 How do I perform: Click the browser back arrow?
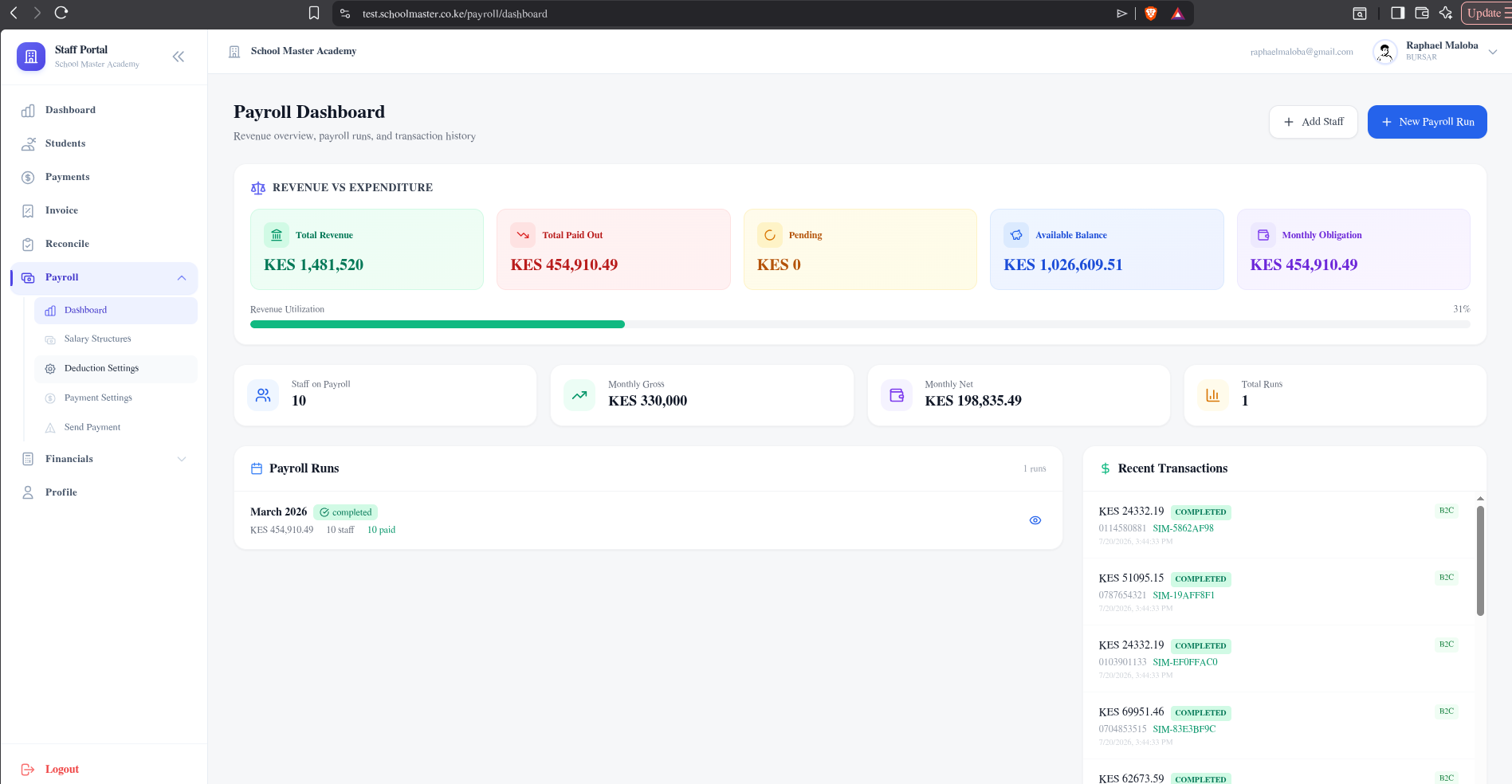14,13
